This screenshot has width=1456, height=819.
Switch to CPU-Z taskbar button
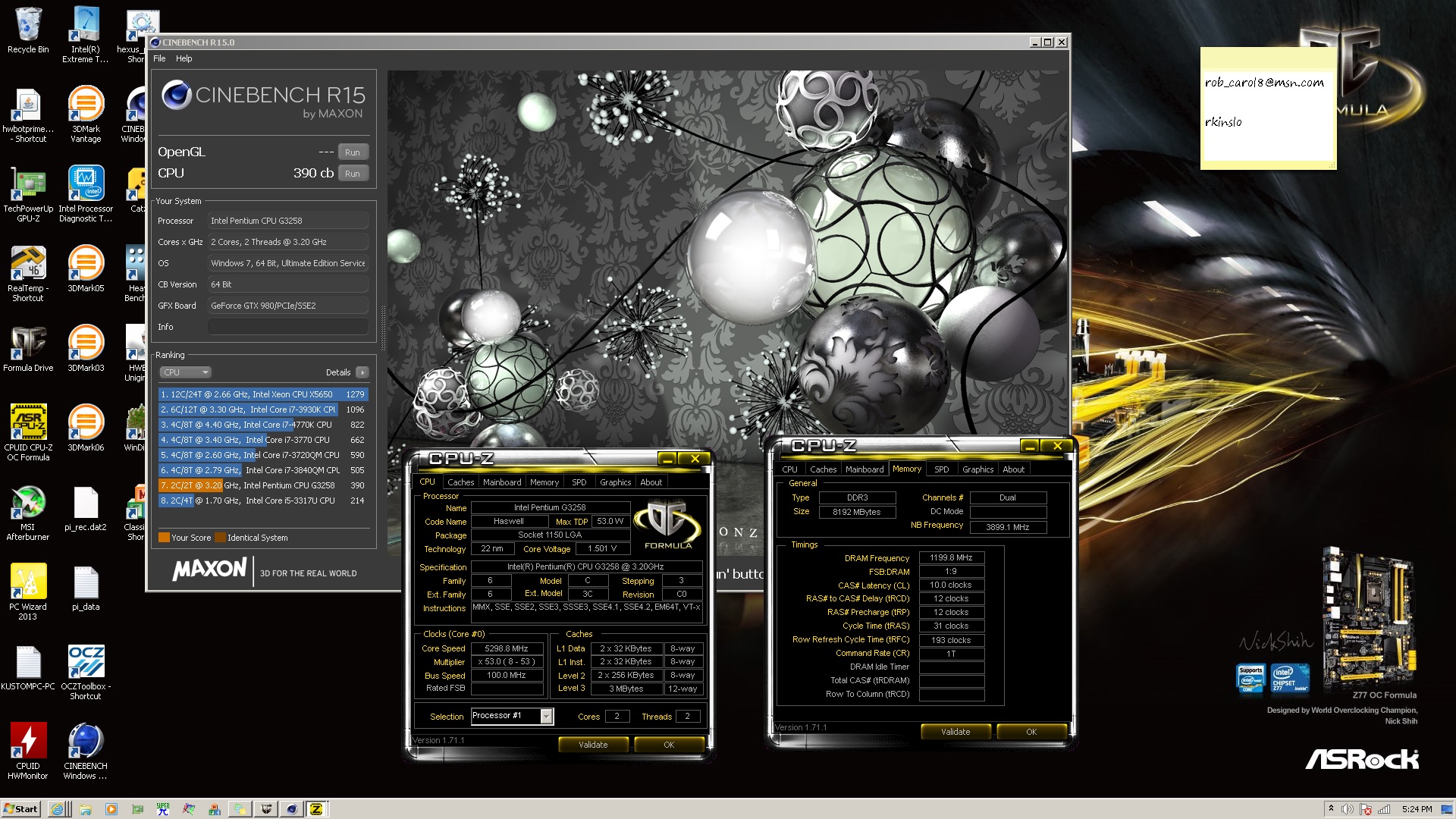(x=317, y=809)
